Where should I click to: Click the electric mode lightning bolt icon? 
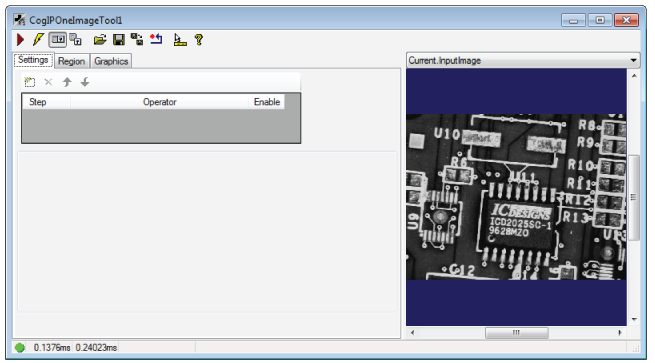point(38,40)
